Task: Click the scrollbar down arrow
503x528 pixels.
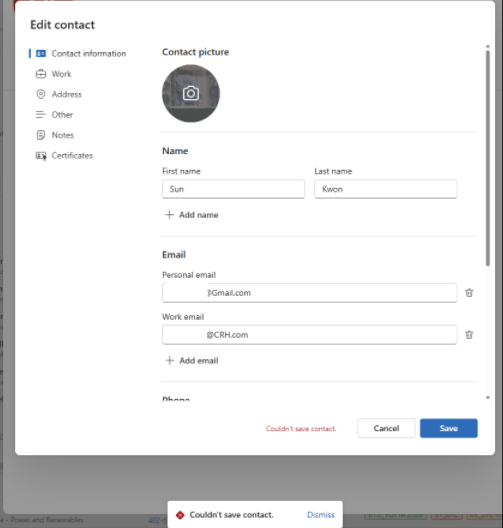Action: click(x=488, y=398)
